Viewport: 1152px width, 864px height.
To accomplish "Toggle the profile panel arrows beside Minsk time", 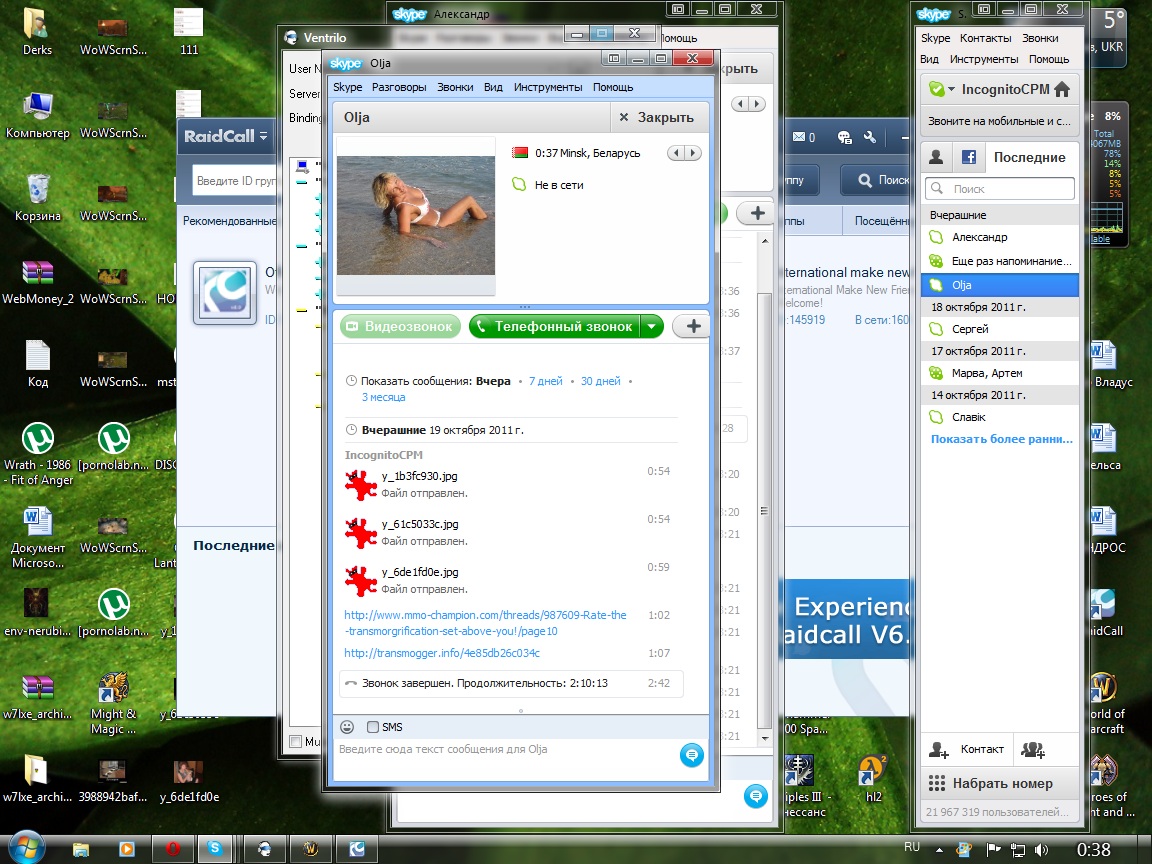I will 683,153.
